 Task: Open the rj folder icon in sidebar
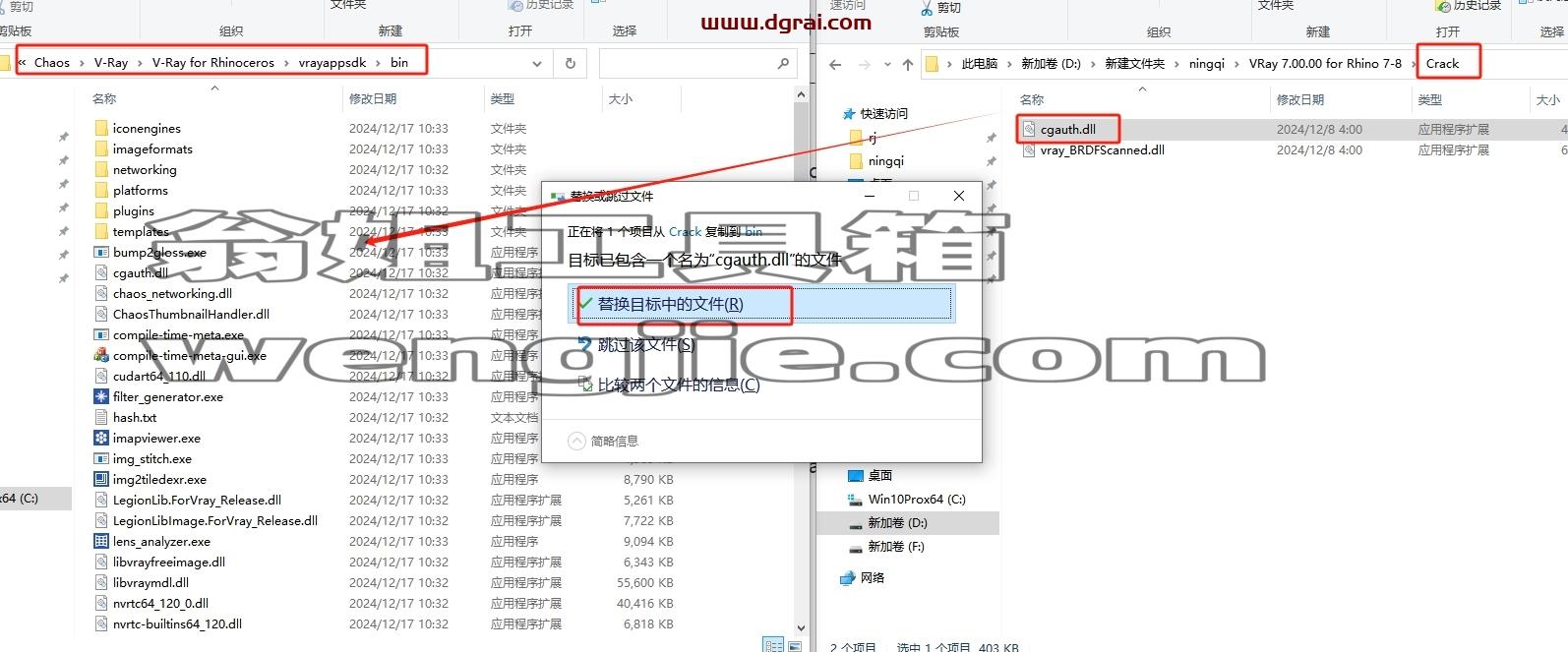coord(855,138)
